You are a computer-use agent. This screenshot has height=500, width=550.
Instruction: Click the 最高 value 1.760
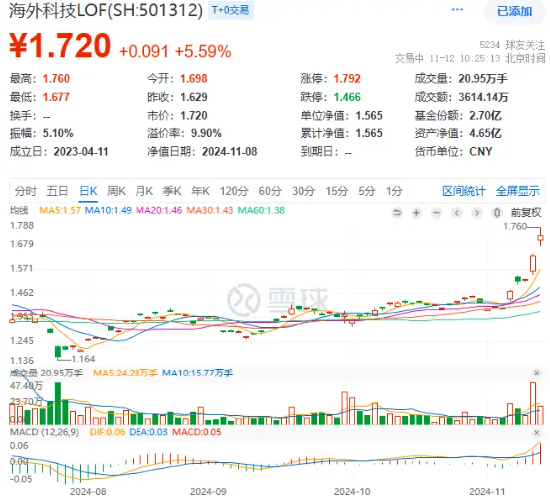coord(56,79)
